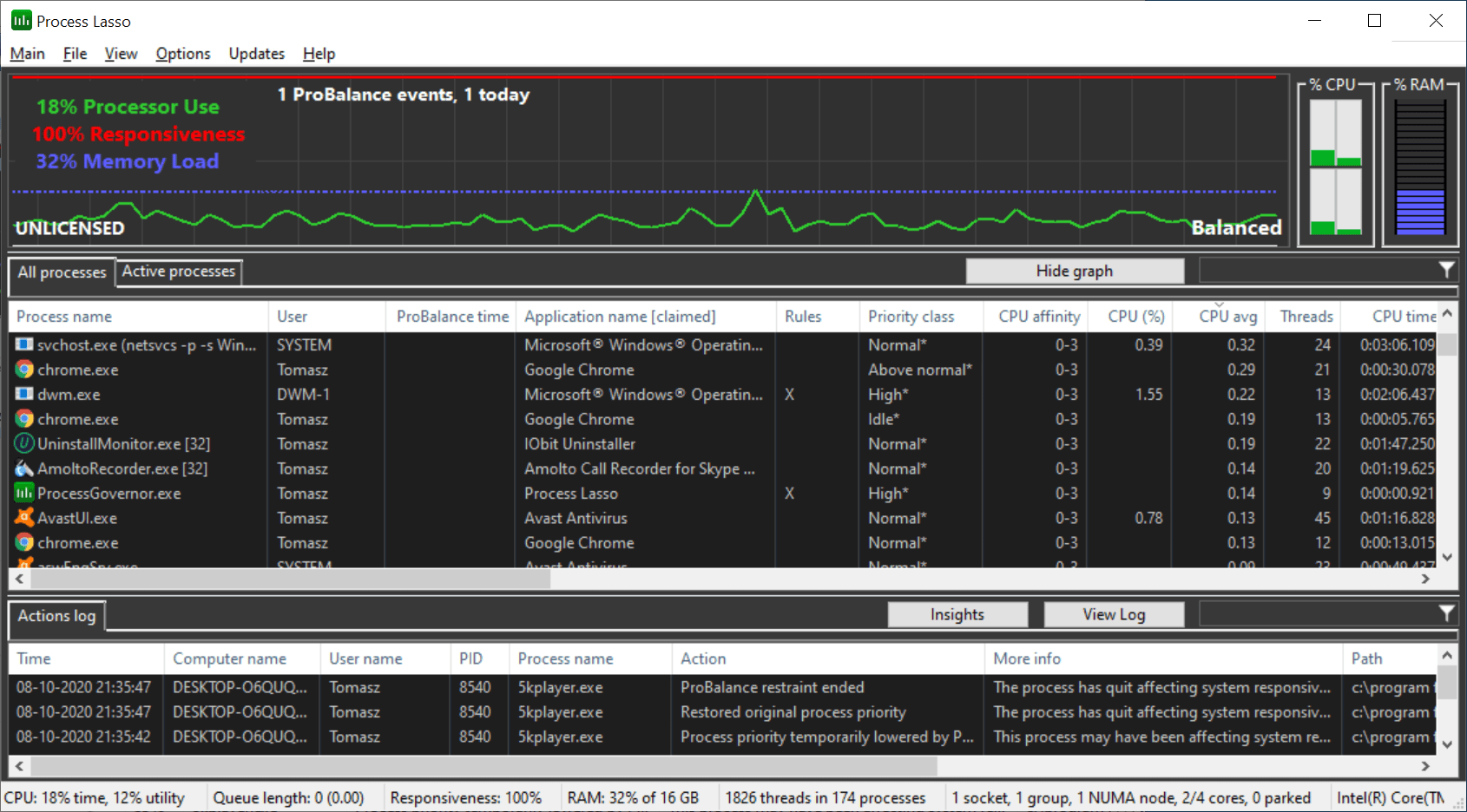This screenshot has width=1467, height=812.
Task: Click the process list filter input field
Action: [1318, 271]
